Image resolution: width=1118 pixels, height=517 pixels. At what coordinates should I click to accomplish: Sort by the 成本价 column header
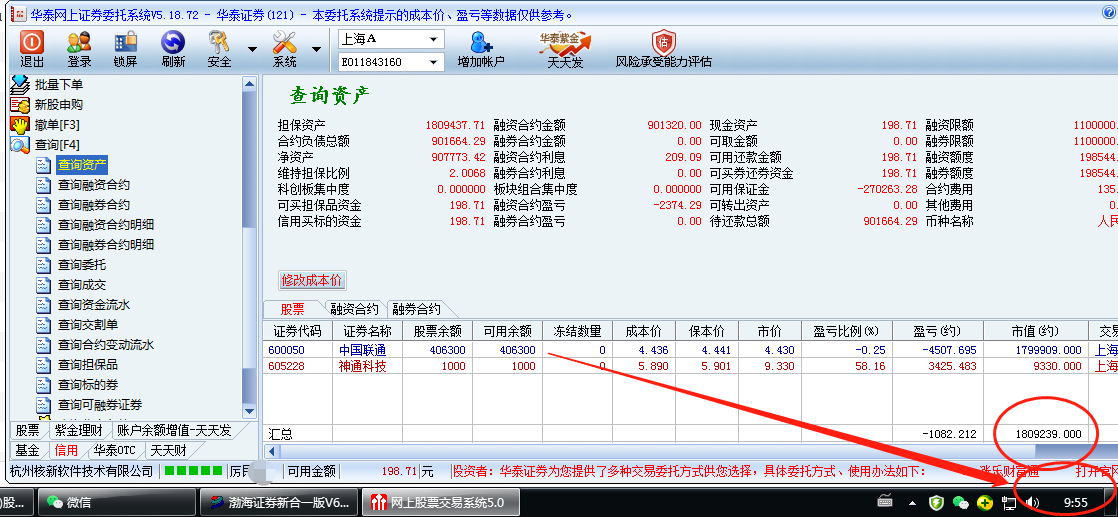[644, 332]
